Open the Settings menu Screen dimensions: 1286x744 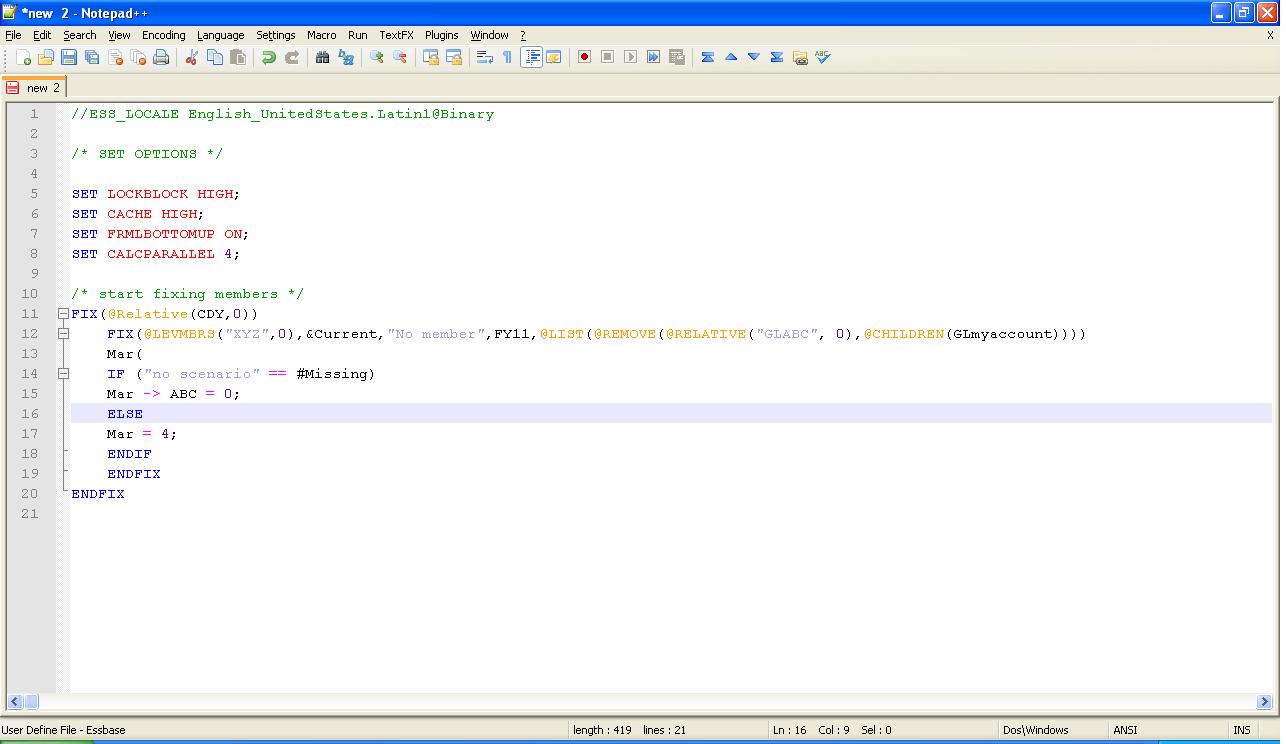275,35
